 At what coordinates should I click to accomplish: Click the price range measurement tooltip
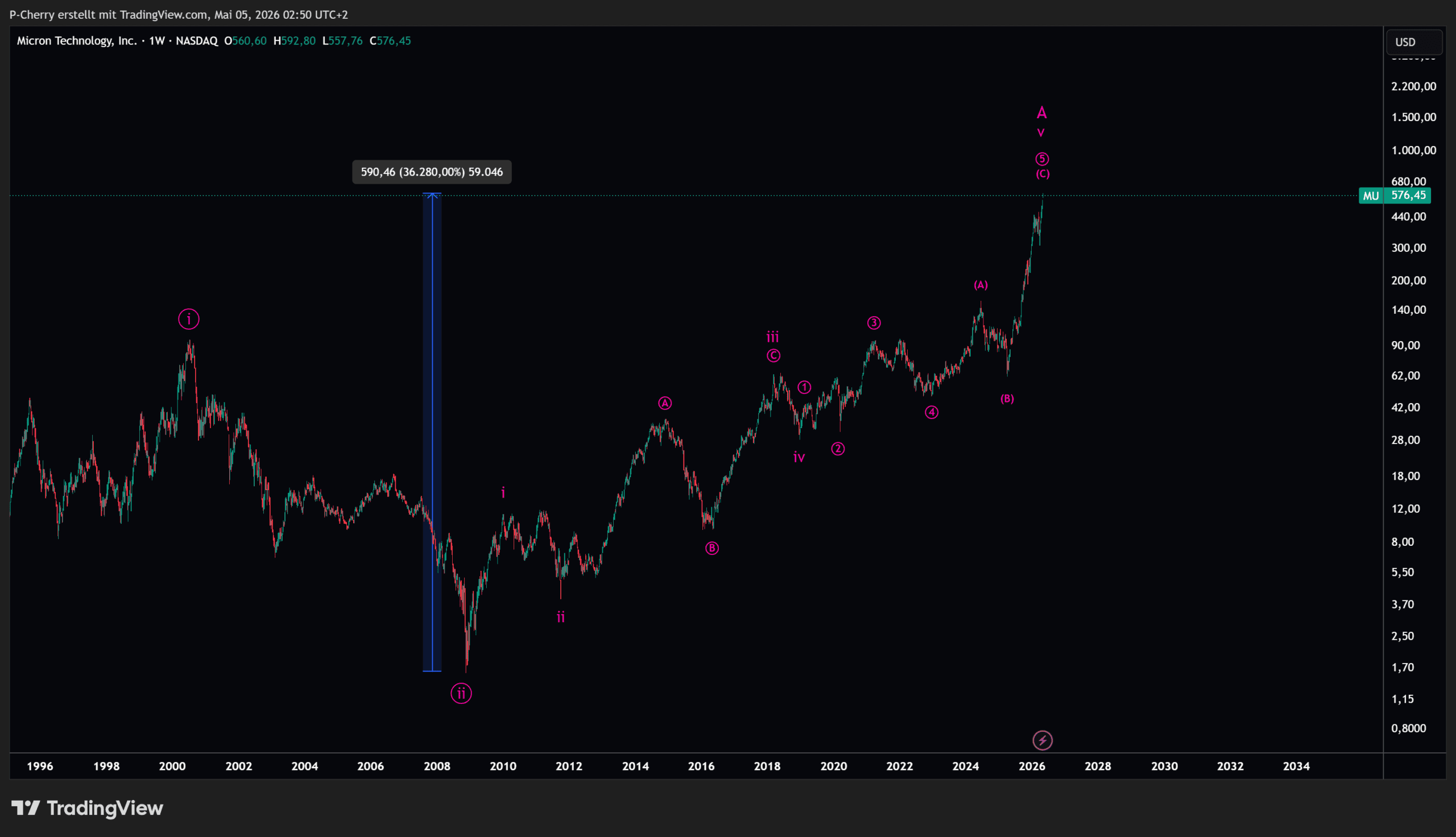tap(432, 172)
